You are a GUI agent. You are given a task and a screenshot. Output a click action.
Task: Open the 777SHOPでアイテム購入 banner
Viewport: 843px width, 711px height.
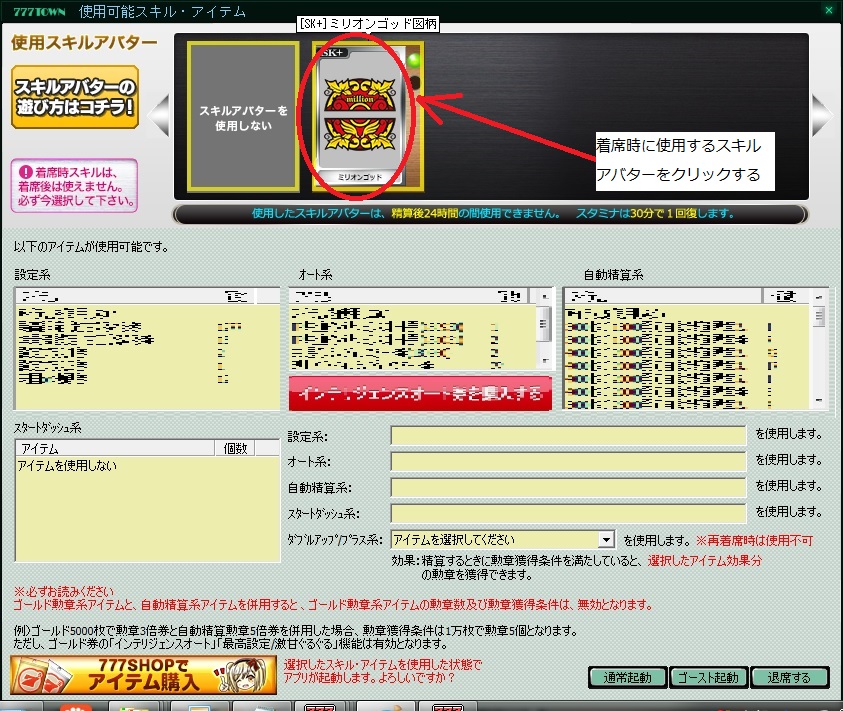click(144, 675)
